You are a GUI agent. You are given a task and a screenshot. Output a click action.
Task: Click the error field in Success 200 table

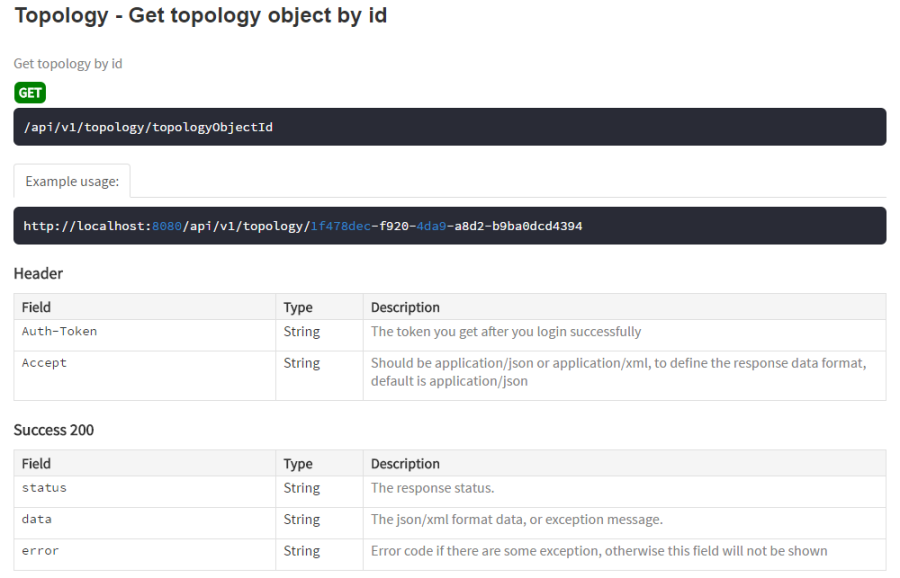(40, 550)
